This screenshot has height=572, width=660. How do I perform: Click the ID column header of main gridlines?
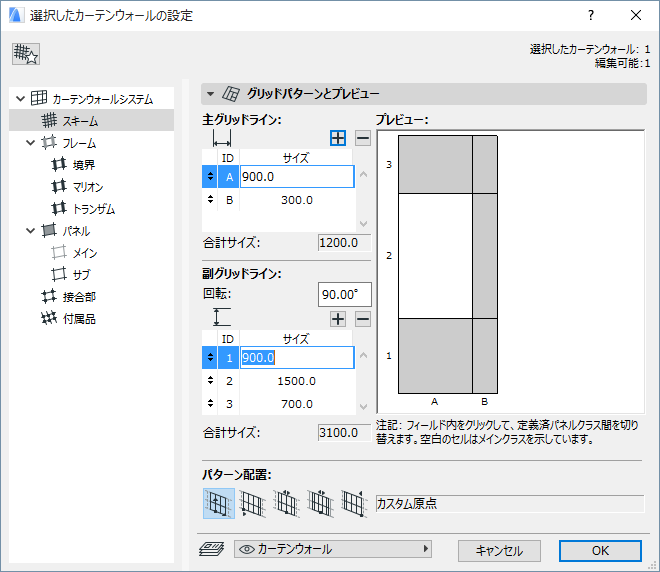(x=228, y=158)
